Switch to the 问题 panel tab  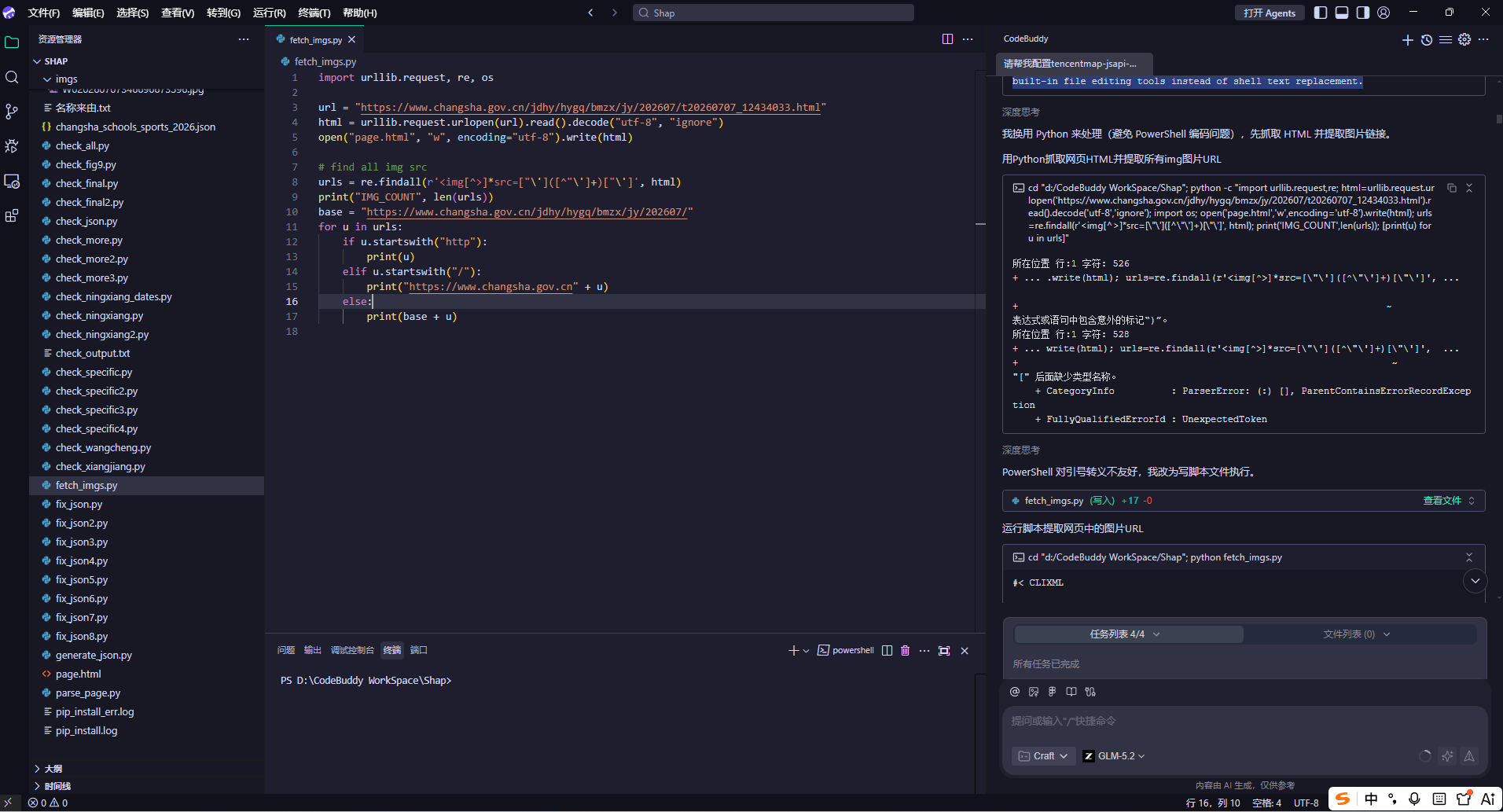(x=286, y=650)
